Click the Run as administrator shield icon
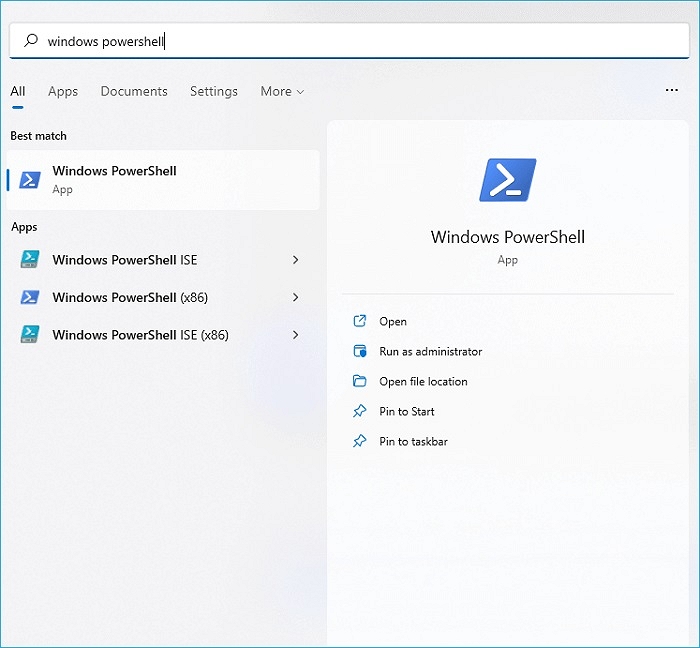Screen dimensions: 700x648 pos(360,351)
